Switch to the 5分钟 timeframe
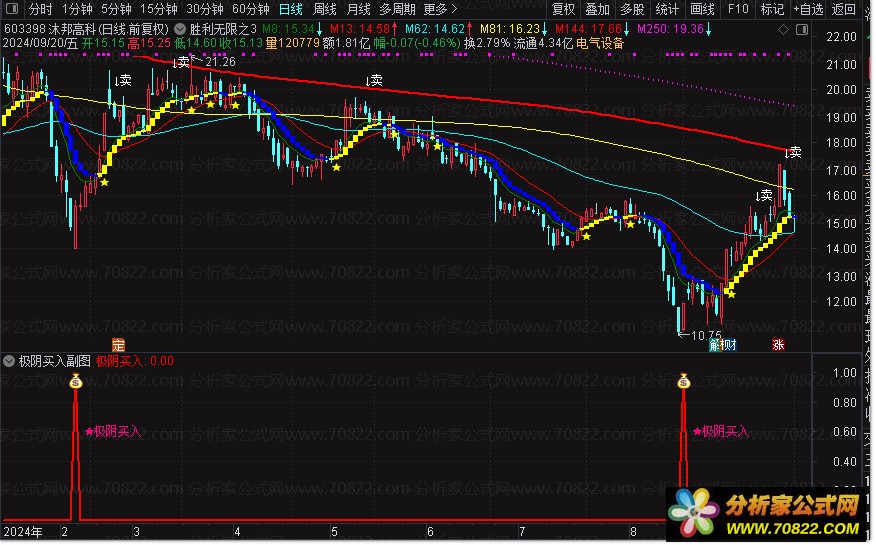 (x=116, y=9)
